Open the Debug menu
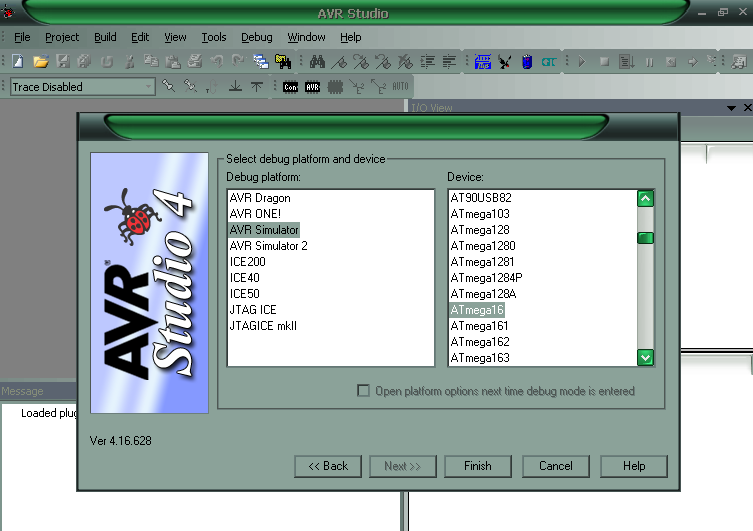753x531 pixels. [256, 37]
